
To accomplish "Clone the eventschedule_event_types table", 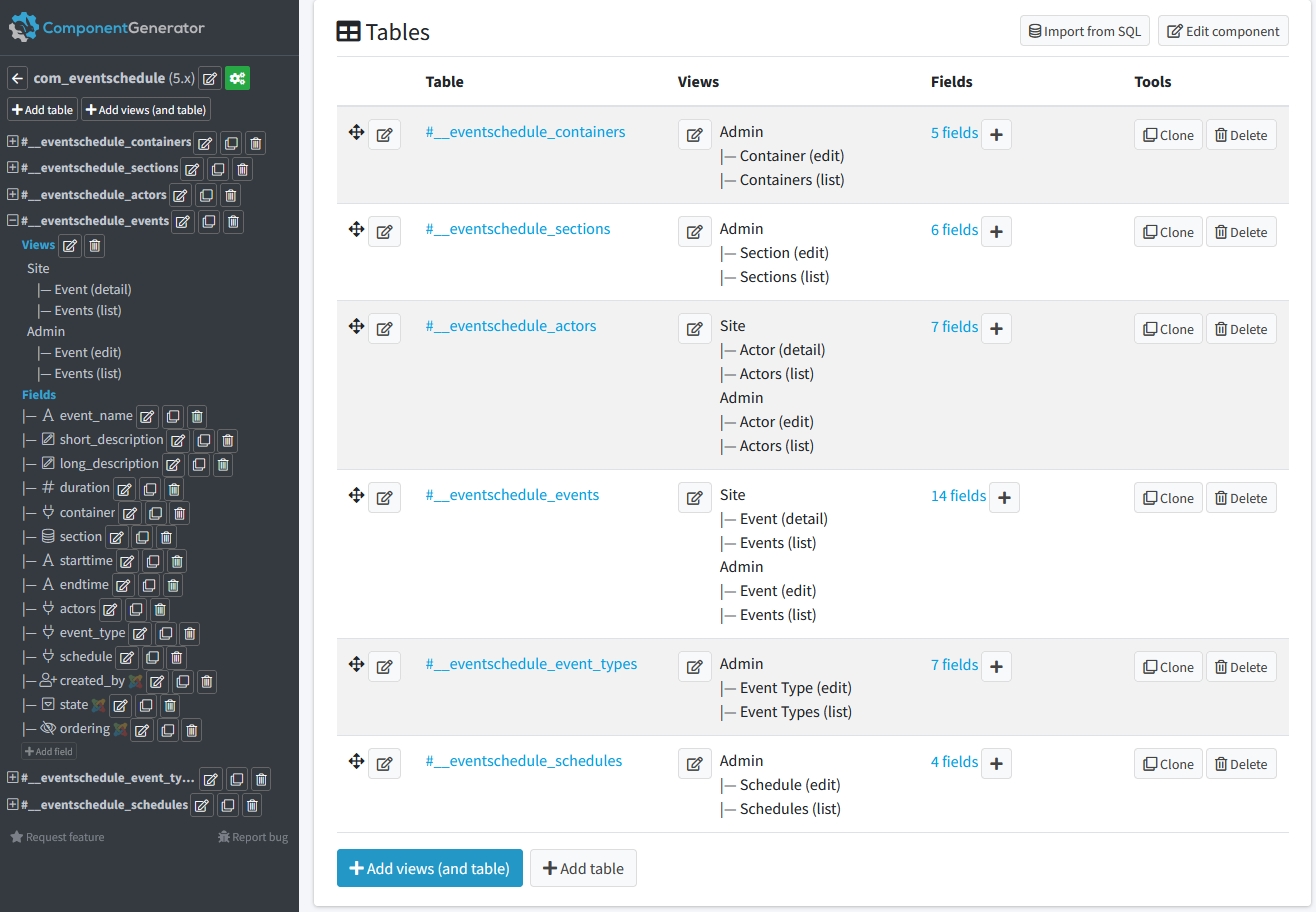I will pyautogui.click(x=1167, y=667).
